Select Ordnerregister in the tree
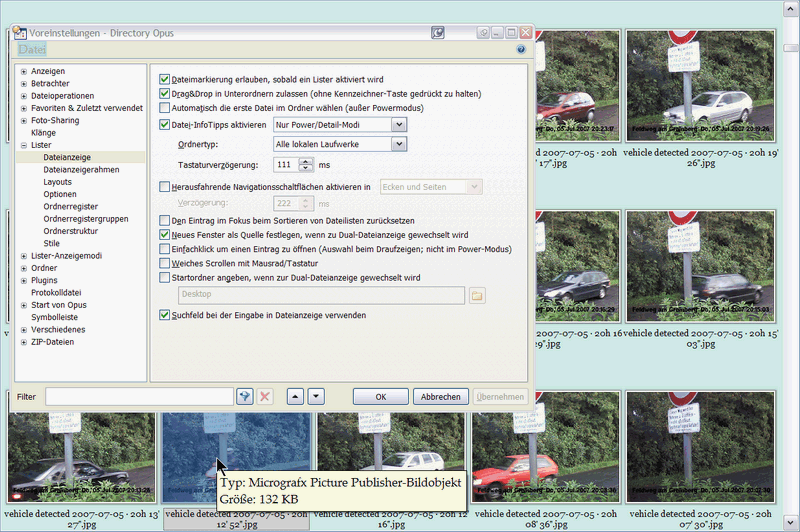This screenshot has height=532, width=800. coord(70,206)
